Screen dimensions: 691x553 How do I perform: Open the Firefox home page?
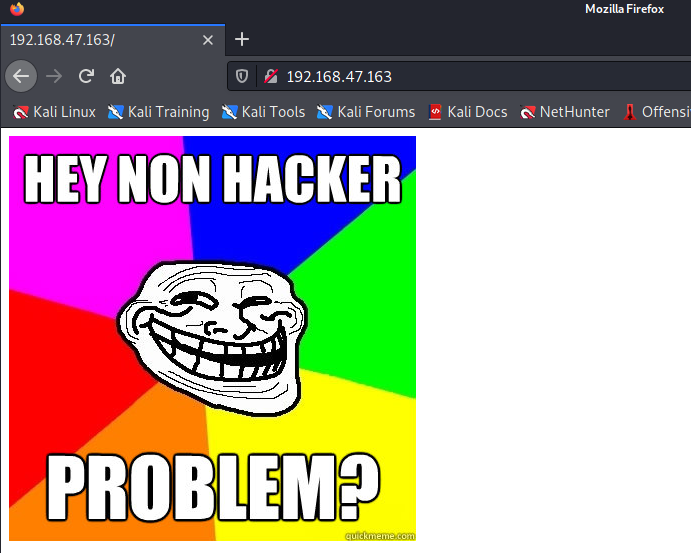point(118,76)
